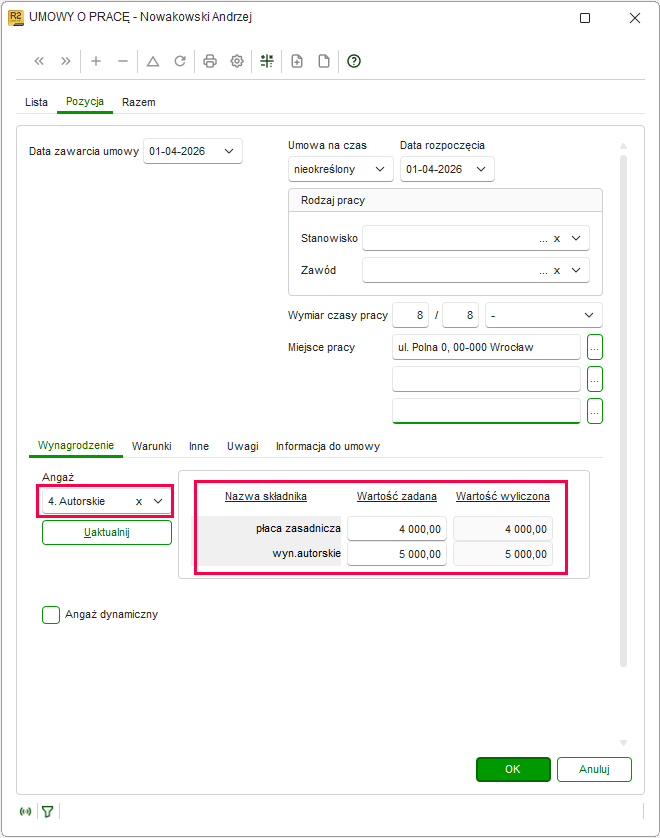
Task: Go to the next record using double-right arrows
Action: (66, 61)
